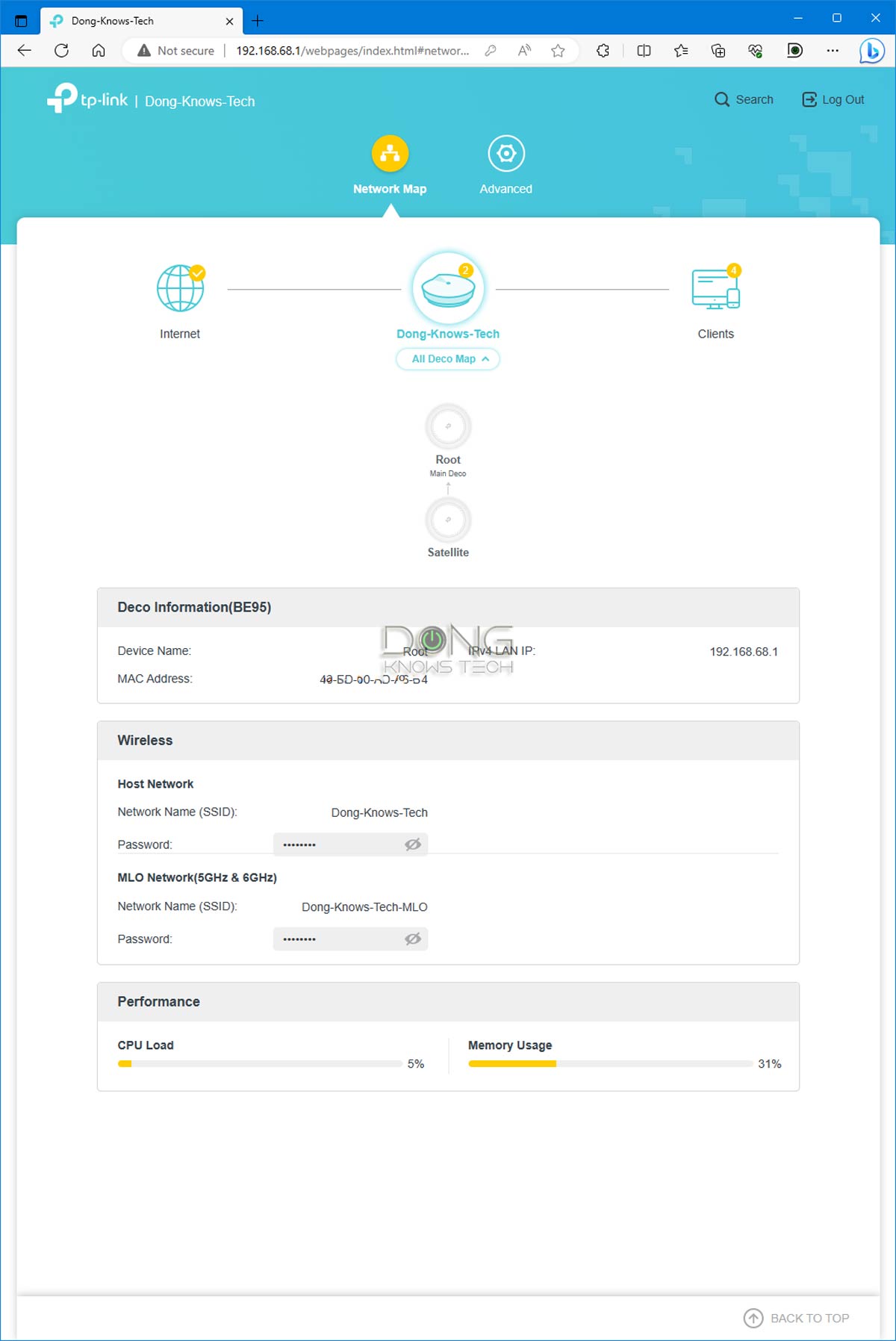This screenshot has width=896, height=1341.
Task: Open the Clients devices icon
Action: 716,288
